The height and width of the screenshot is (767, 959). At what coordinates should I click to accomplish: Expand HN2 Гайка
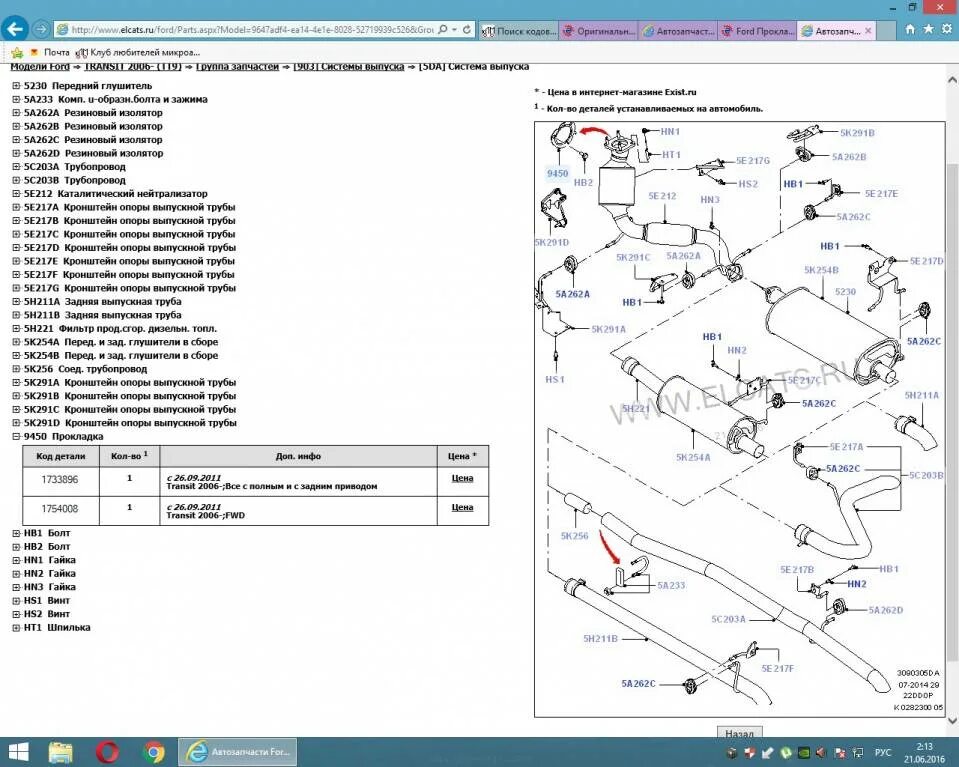point(17,573)
